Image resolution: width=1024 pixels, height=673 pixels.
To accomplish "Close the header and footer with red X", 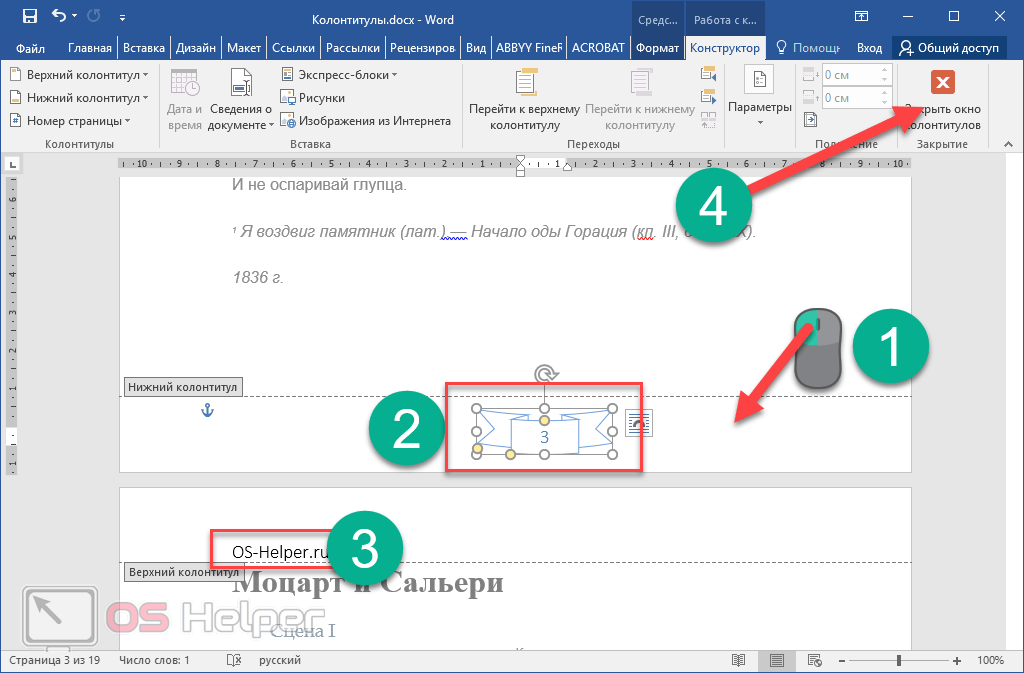I will 942,83.
